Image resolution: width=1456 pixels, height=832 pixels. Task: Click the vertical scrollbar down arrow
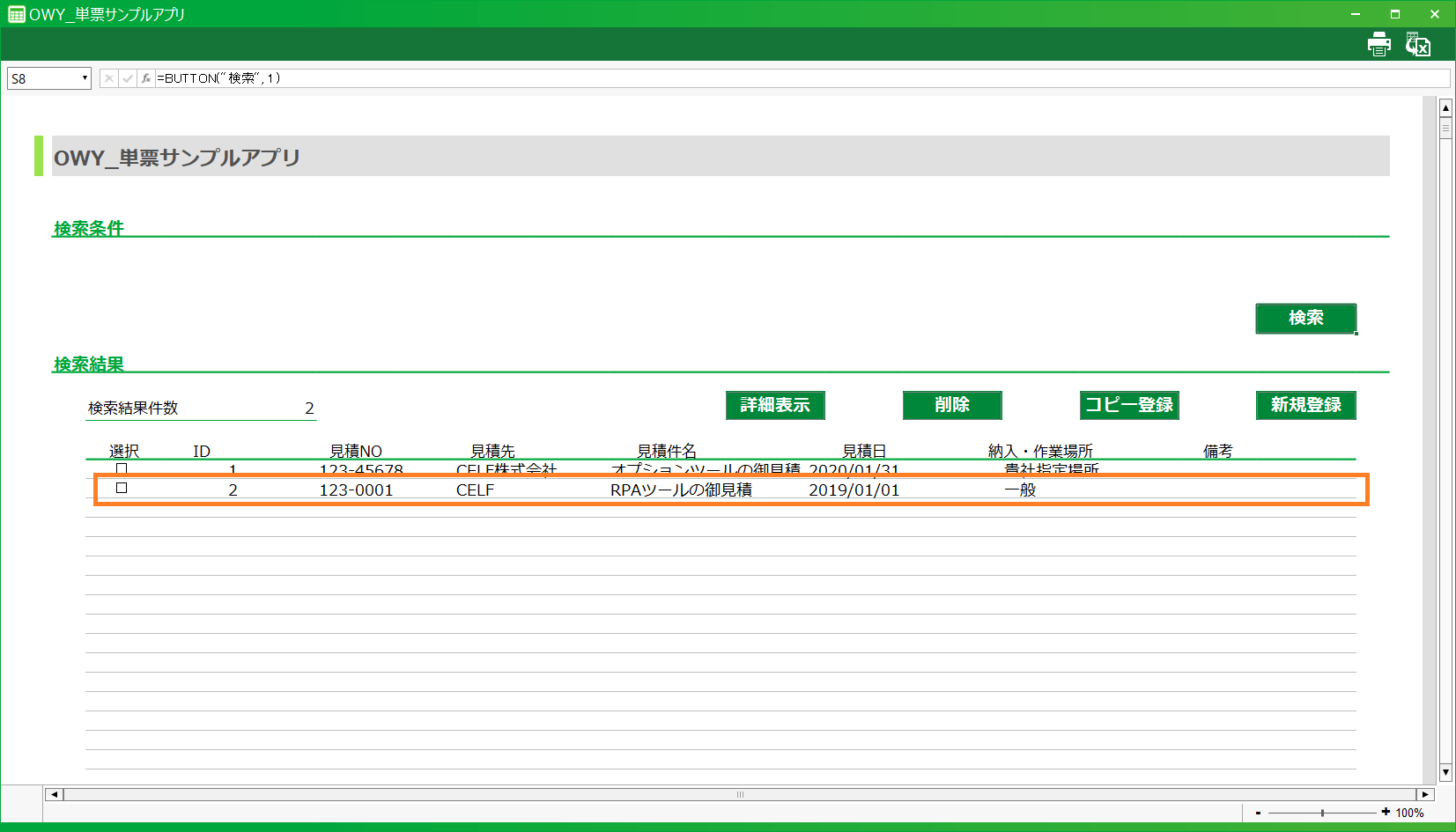(x=1445, y=772)
